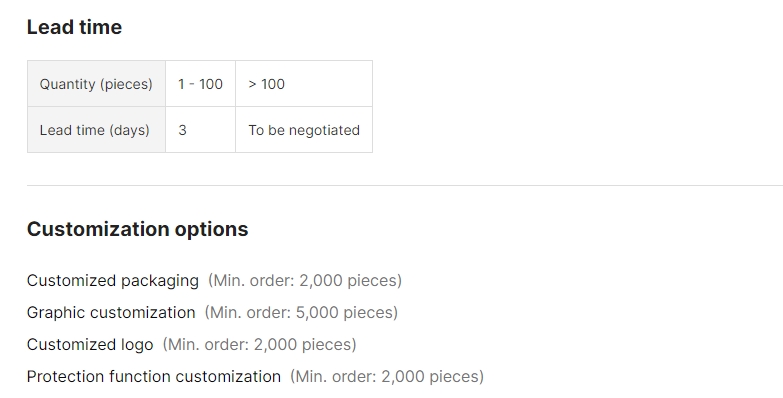Select the Lead time (days) row header
Image resolution: width=783 pixels, height=398 pixels.
tap(96, 130)
